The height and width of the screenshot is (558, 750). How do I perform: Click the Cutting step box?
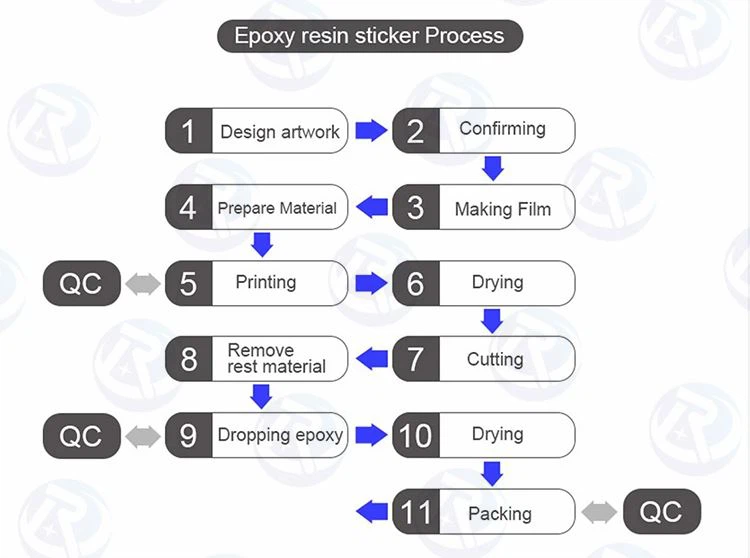tap(484, 359)
